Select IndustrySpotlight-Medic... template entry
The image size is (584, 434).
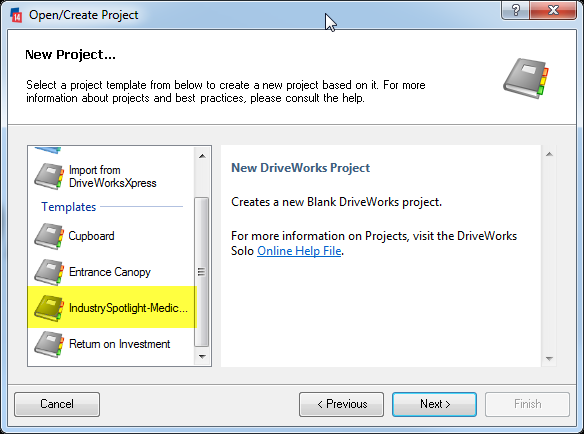coord(112,307)
